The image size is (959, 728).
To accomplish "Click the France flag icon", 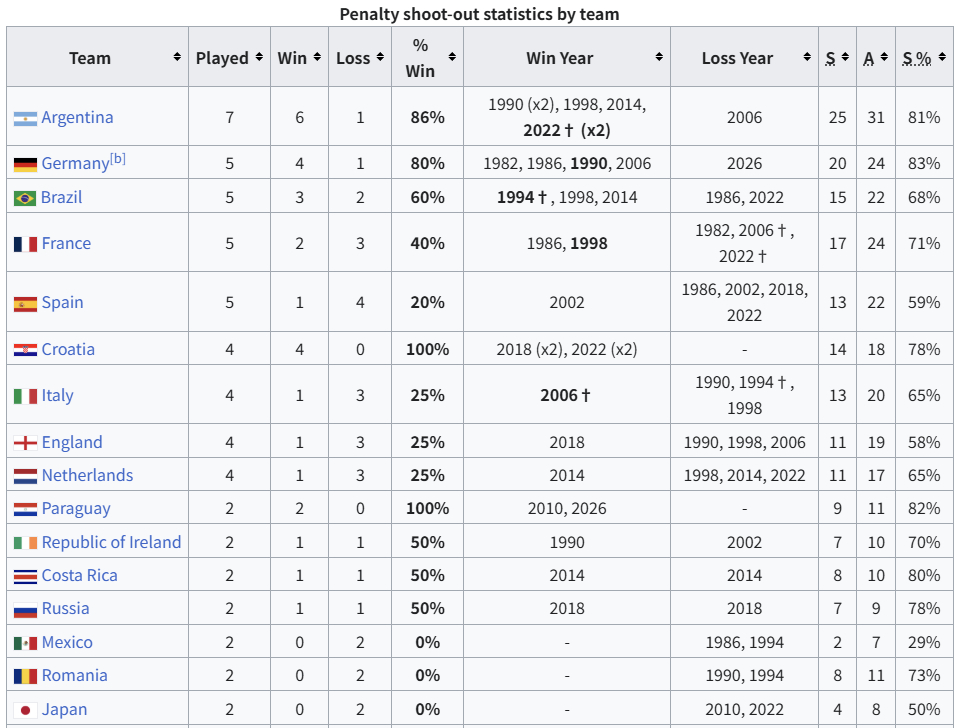I will coord(25,245).
